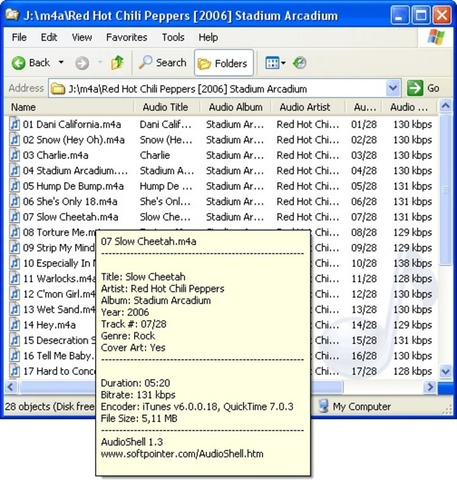Select file icon of 14 Hey.m4a

[x=15, y=325]
